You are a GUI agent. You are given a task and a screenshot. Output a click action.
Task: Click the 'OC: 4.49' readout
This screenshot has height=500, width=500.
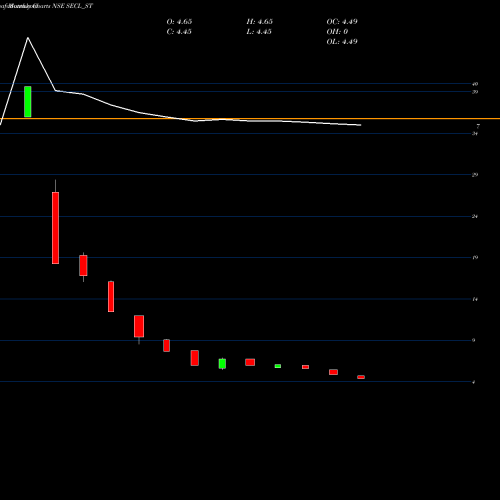[342, 22]
